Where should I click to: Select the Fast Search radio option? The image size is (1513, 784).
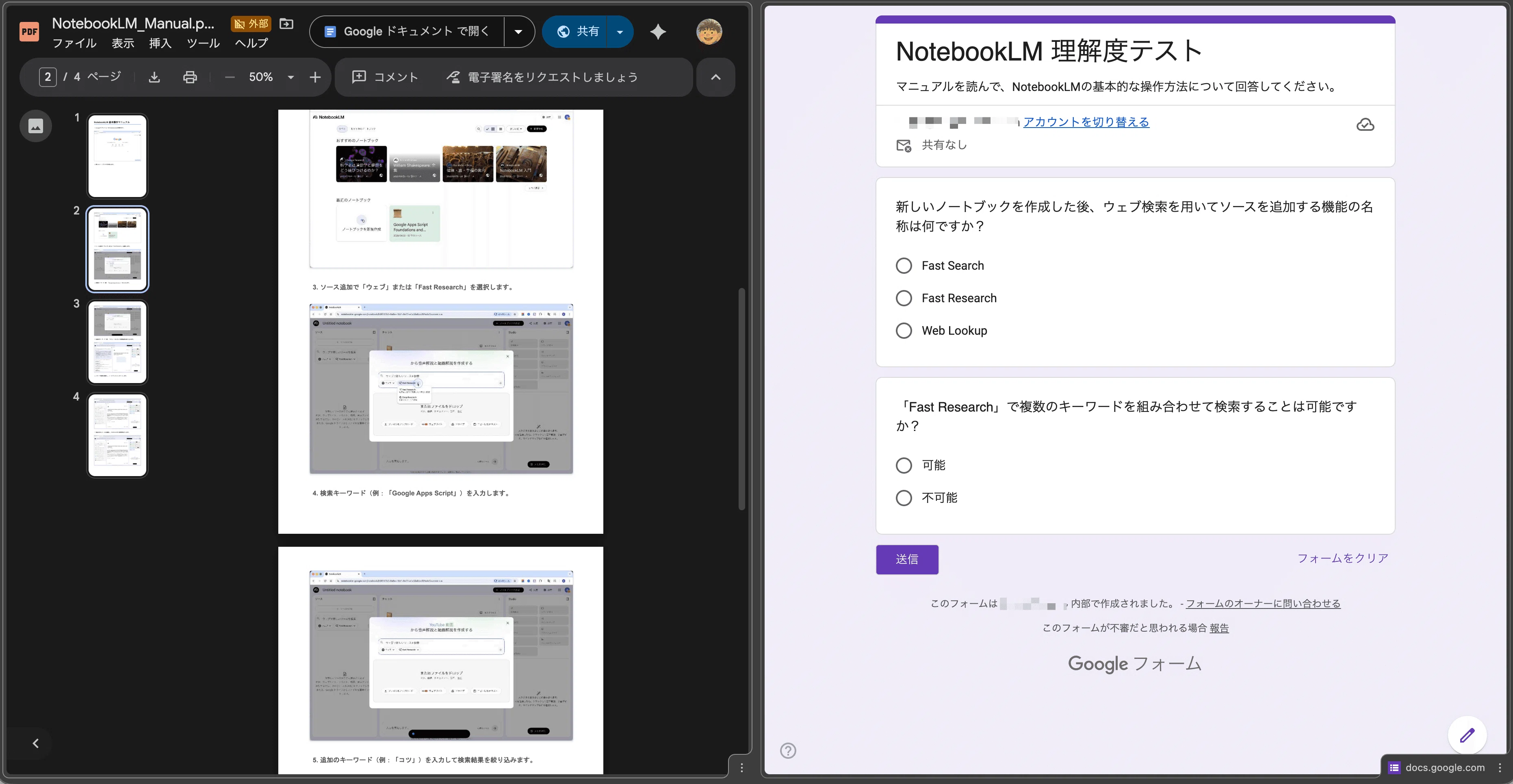tap(904, 265)
